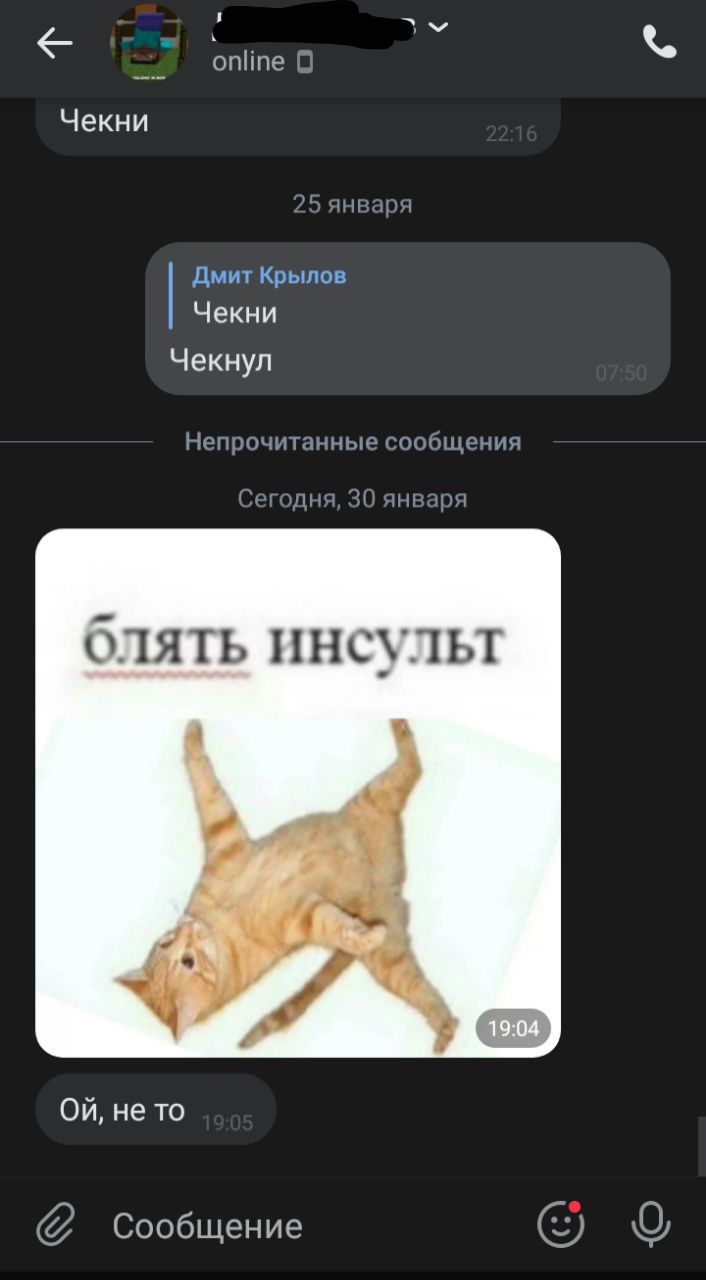Tap the 'Сегодня, 30 января' date label

point(352,498)
